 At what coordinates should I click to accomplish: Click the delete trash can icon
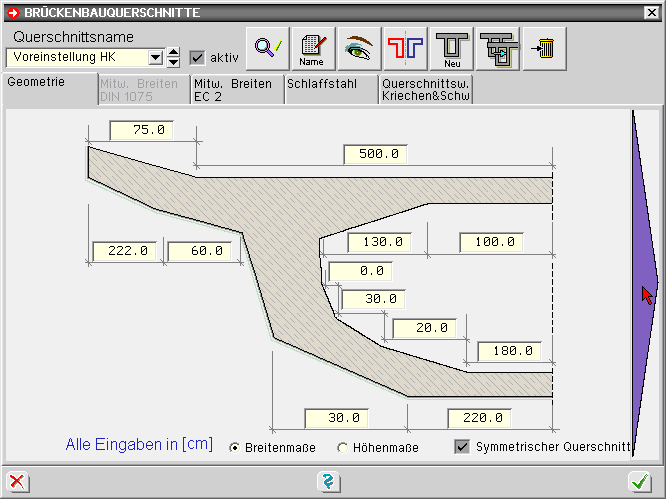click(544, 48)
